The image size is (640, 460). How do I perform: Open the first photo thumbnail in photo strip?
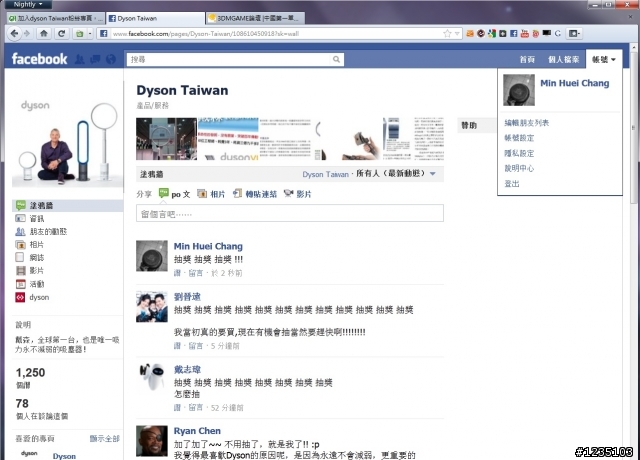[166, 139]
